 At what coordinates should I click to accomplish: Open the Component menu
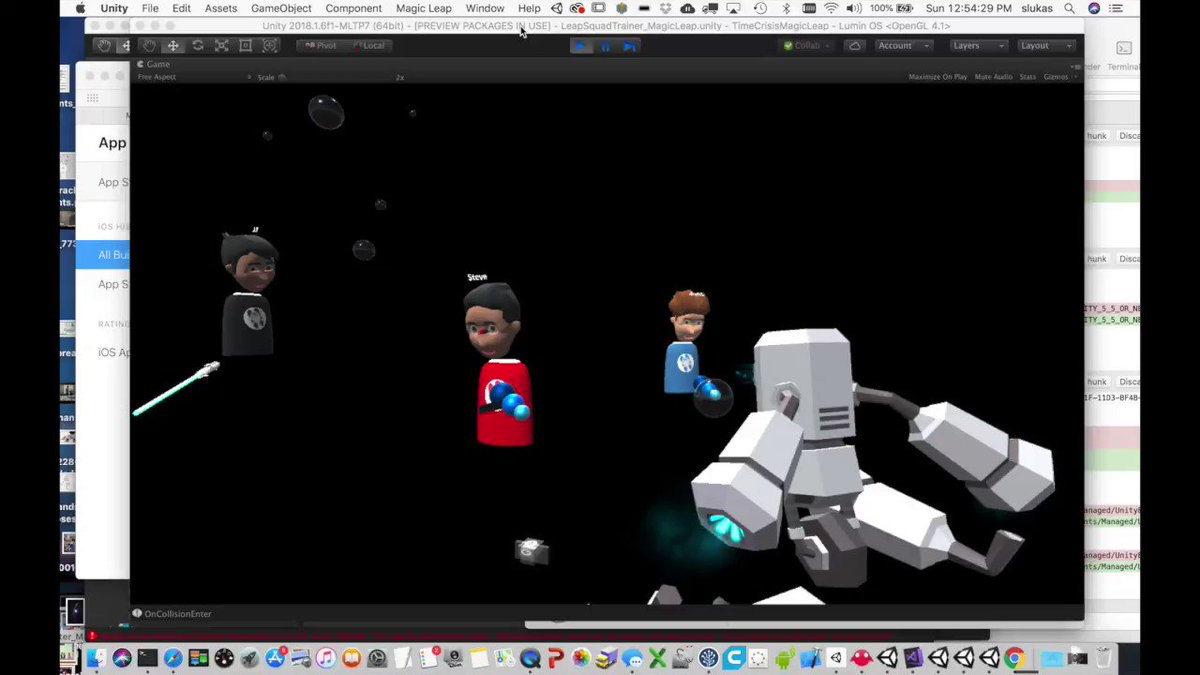354,8
